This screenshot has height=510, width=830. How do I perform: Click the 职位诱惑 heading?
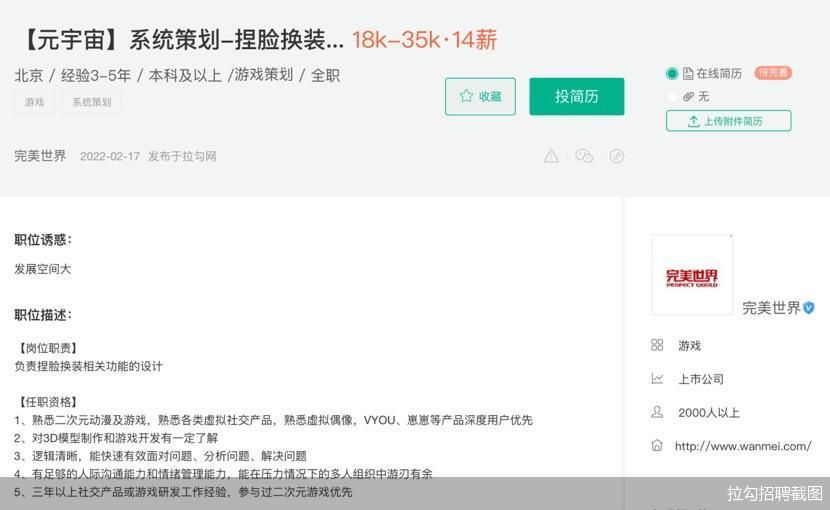point(43,240)
